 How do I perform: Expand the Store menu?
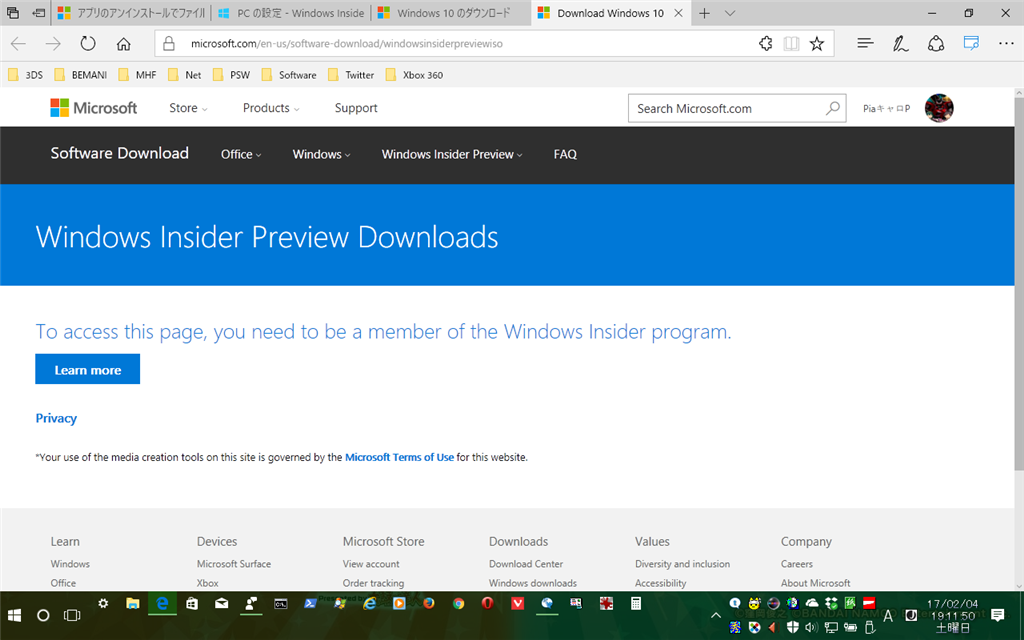click(188, 108)
